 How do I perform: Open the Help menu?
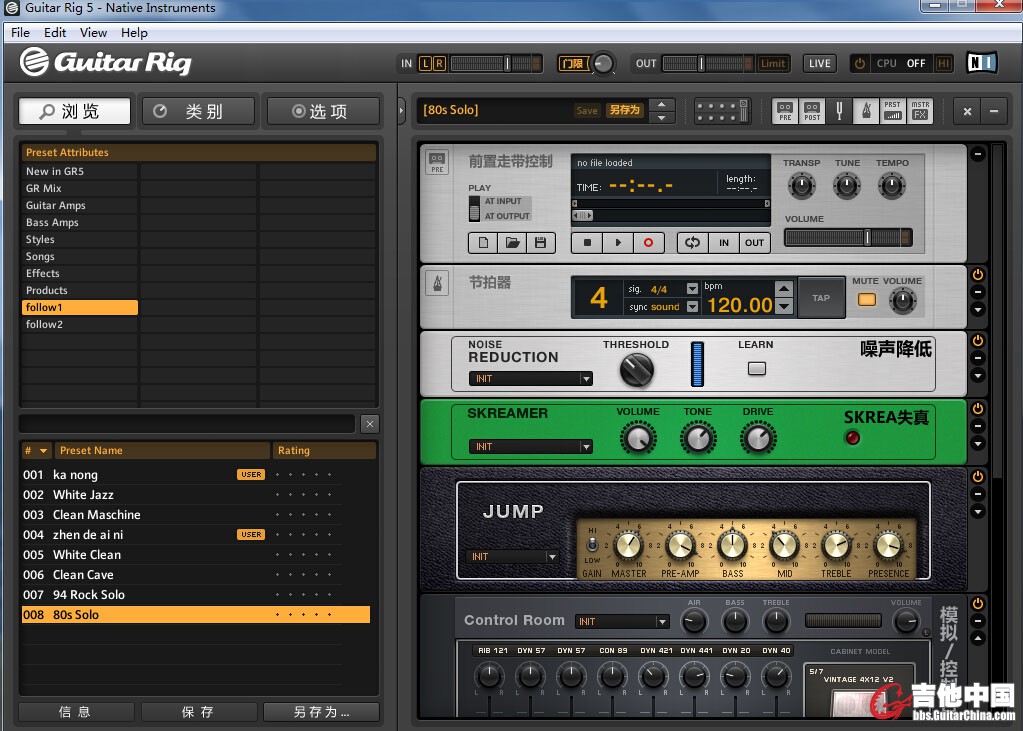point(134,33)
